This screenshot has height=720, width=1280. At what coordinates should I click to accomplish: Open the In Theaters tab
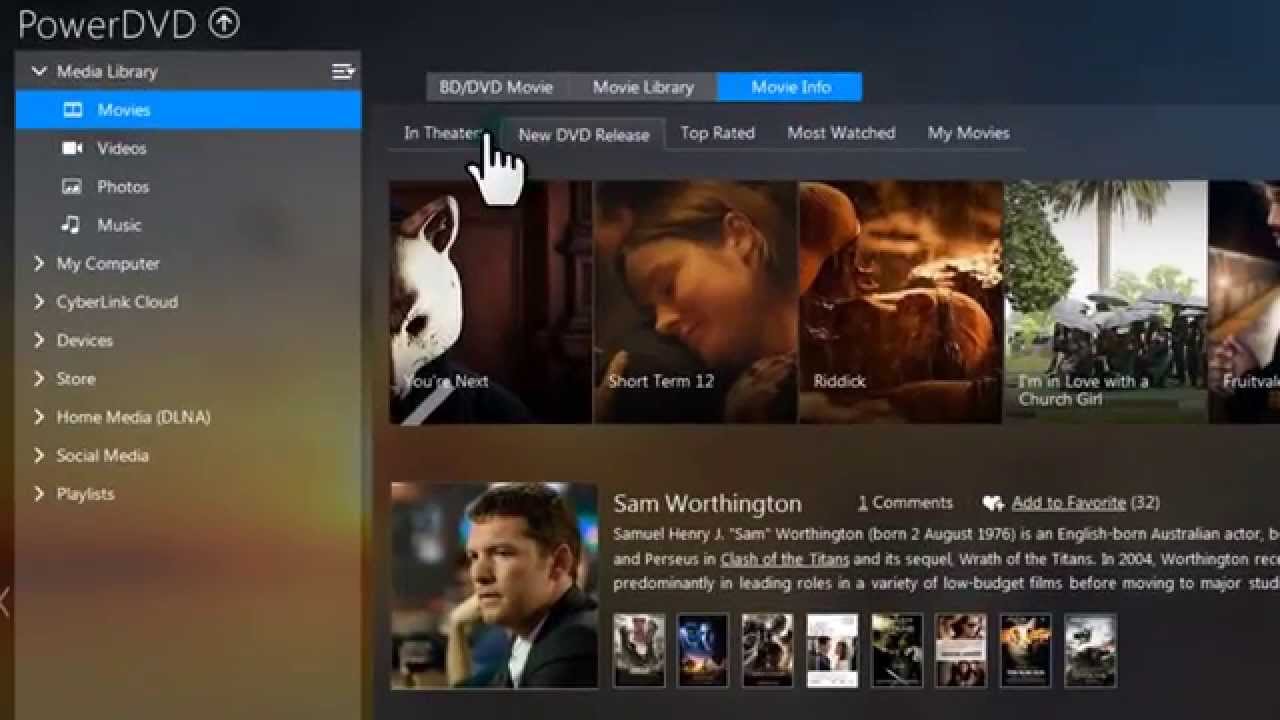(x=444, y=133)
